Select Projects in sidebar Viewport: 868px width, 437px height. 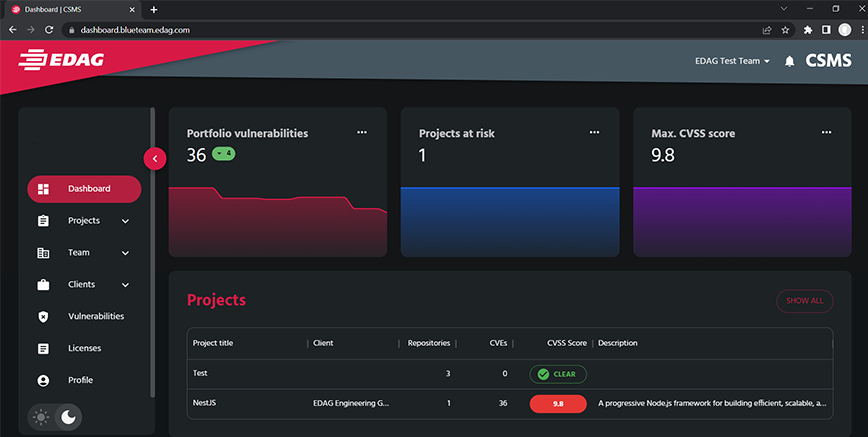(x=84, y=221)
